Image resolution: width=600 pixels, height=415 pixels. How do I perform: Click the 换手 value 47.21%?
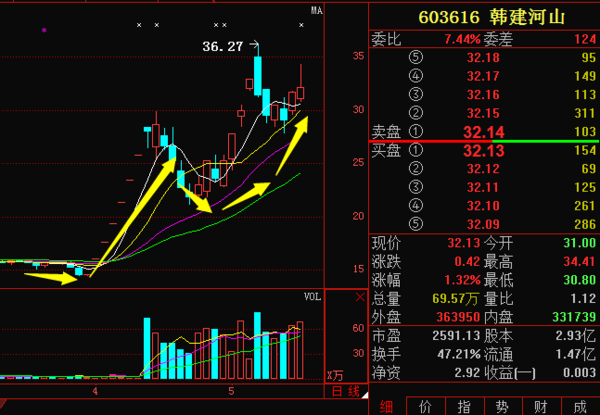(x=459, y=354)
